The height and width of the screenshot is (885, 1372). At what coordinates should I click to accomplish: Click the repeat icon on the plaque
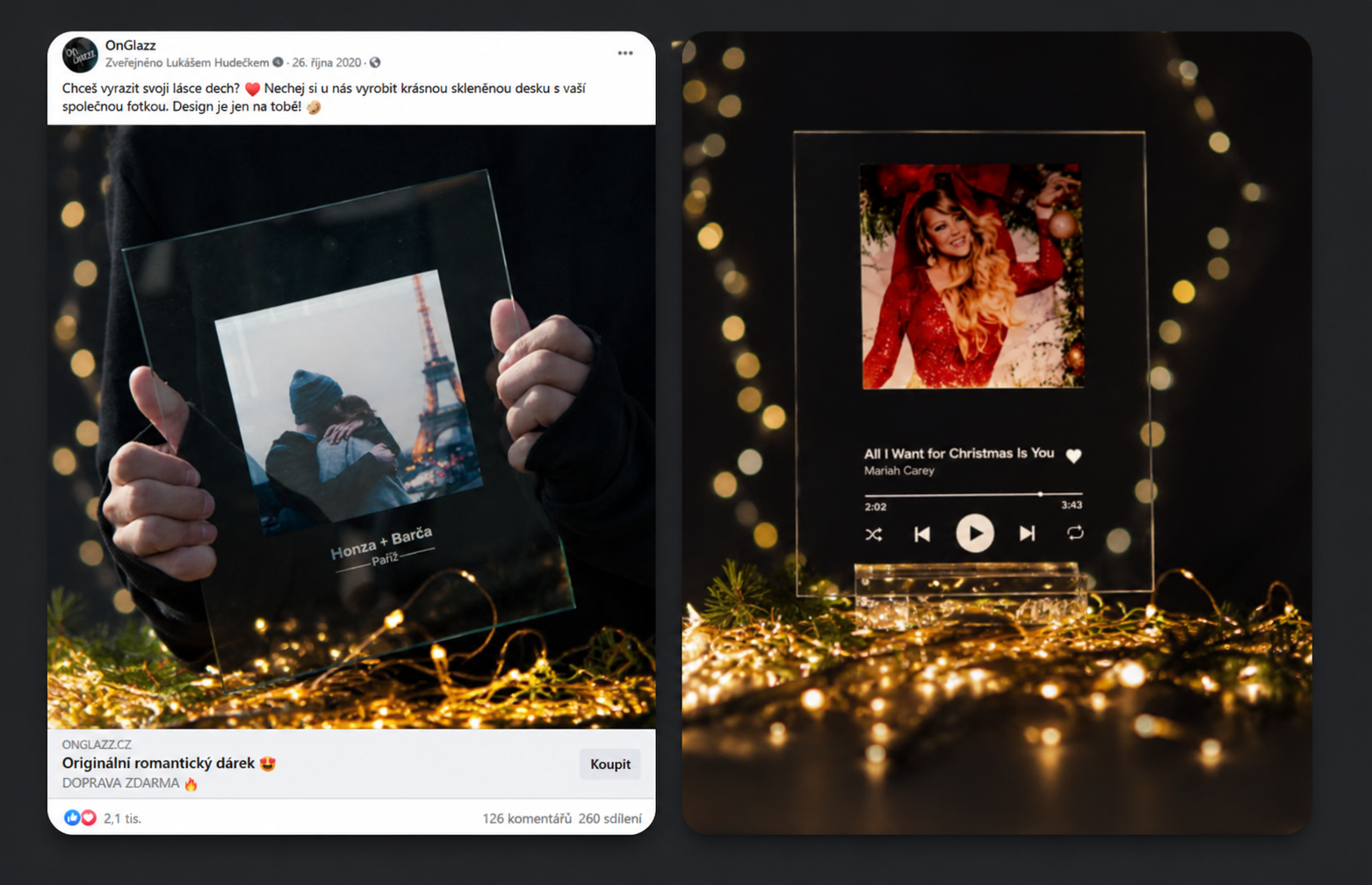coord(1075,533)
